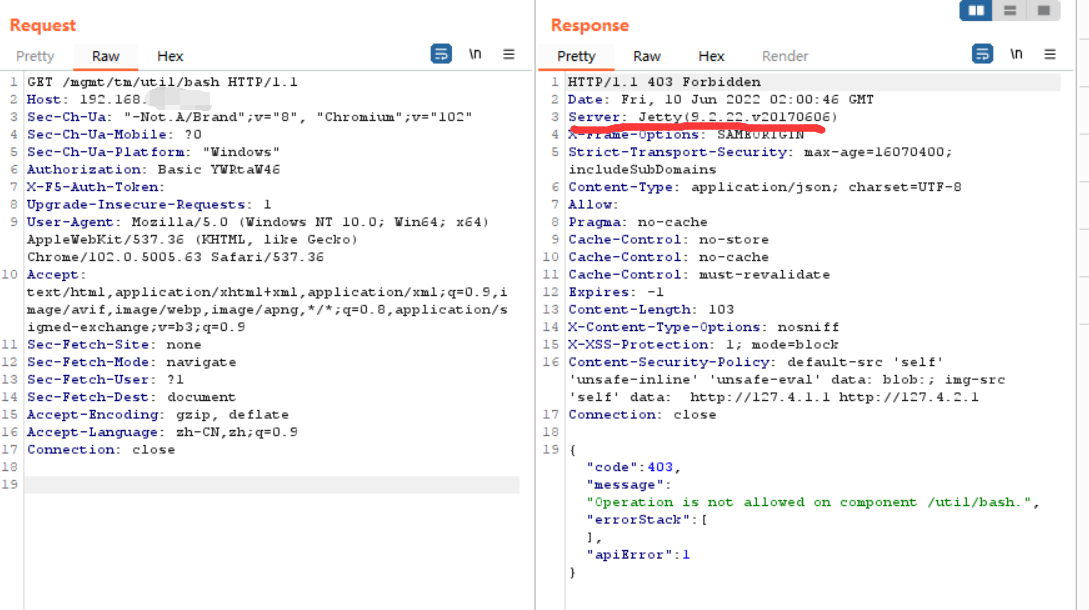1089x610 pixels.
Task: Click the underlined Jetty Server version header
Action: pyautogui.click(x=700, y=116)
